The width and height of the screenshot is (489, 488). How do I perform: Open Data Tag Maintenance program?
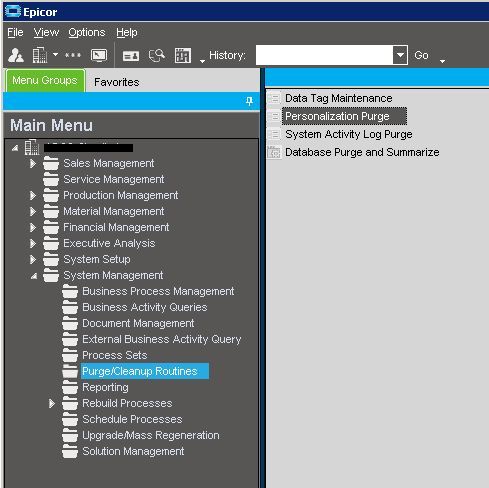pyautogui.click(x=339, y=98)
